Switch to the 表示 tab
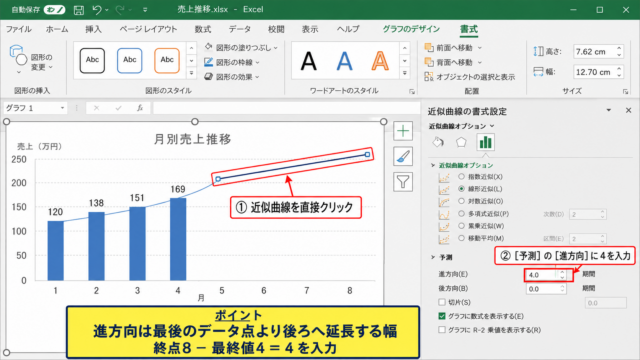Screen dimensions: 640x360 click(x=310, y=29)
